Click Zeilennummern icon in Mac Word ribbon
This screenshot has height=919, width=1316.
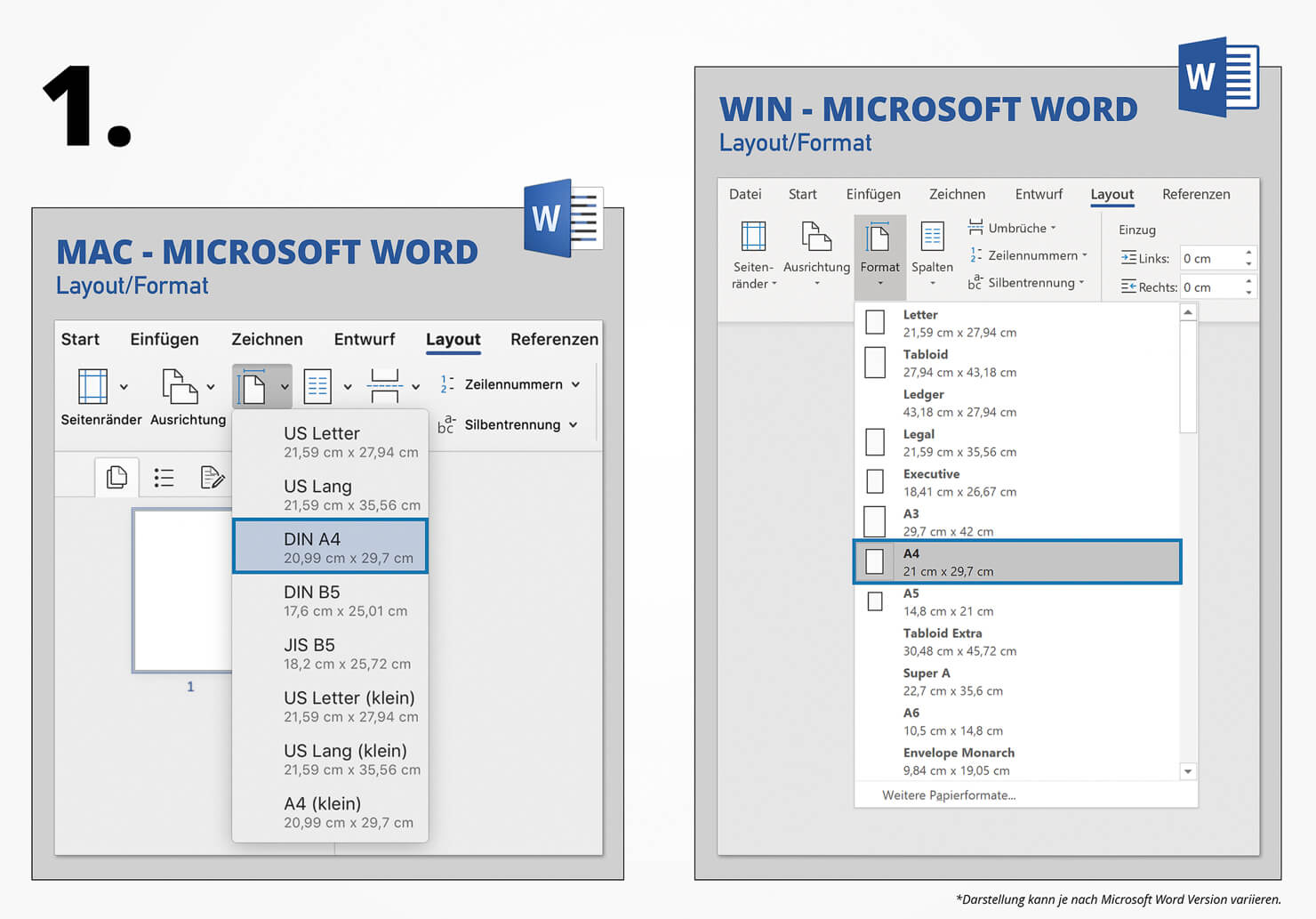(447, 384)
